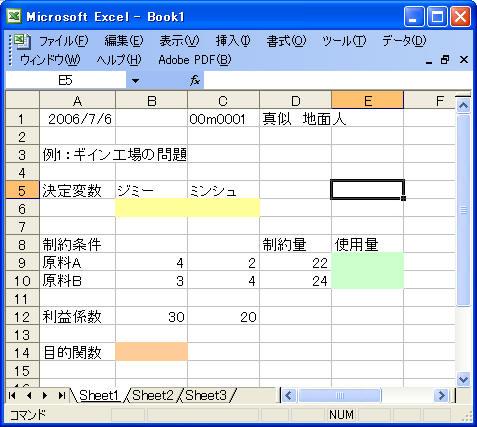Show next sheet tab with arrow
Image resolution: width=477 pixels, height=427 pixels.
click(x=45, y=396)
